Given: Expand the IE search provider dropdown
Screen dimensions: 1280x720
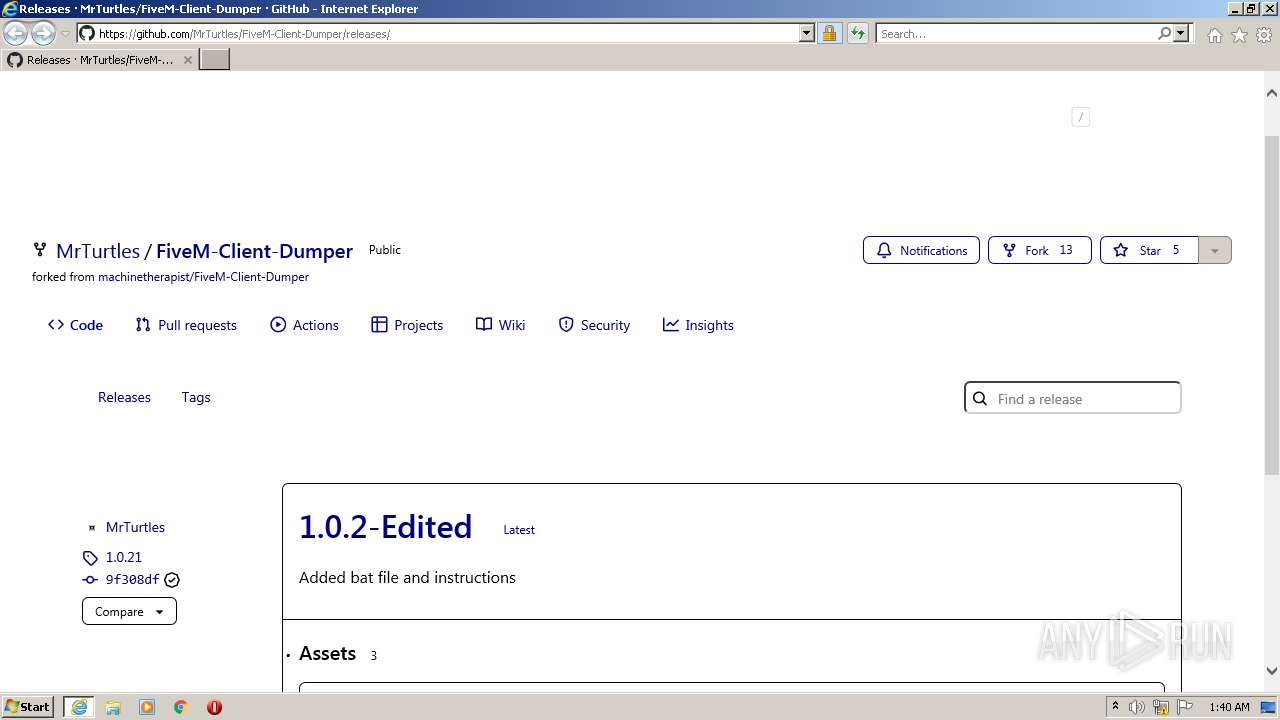Looking at the screenshot, I should click(x=1181, y=33).
